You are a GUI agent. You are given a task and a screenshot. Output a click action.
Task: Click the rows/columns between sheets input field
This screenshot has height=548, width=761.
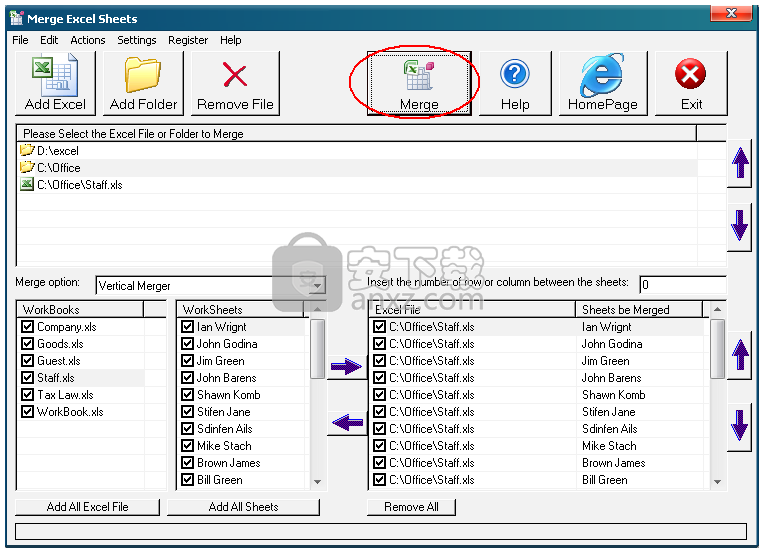(x=683, y=284)
